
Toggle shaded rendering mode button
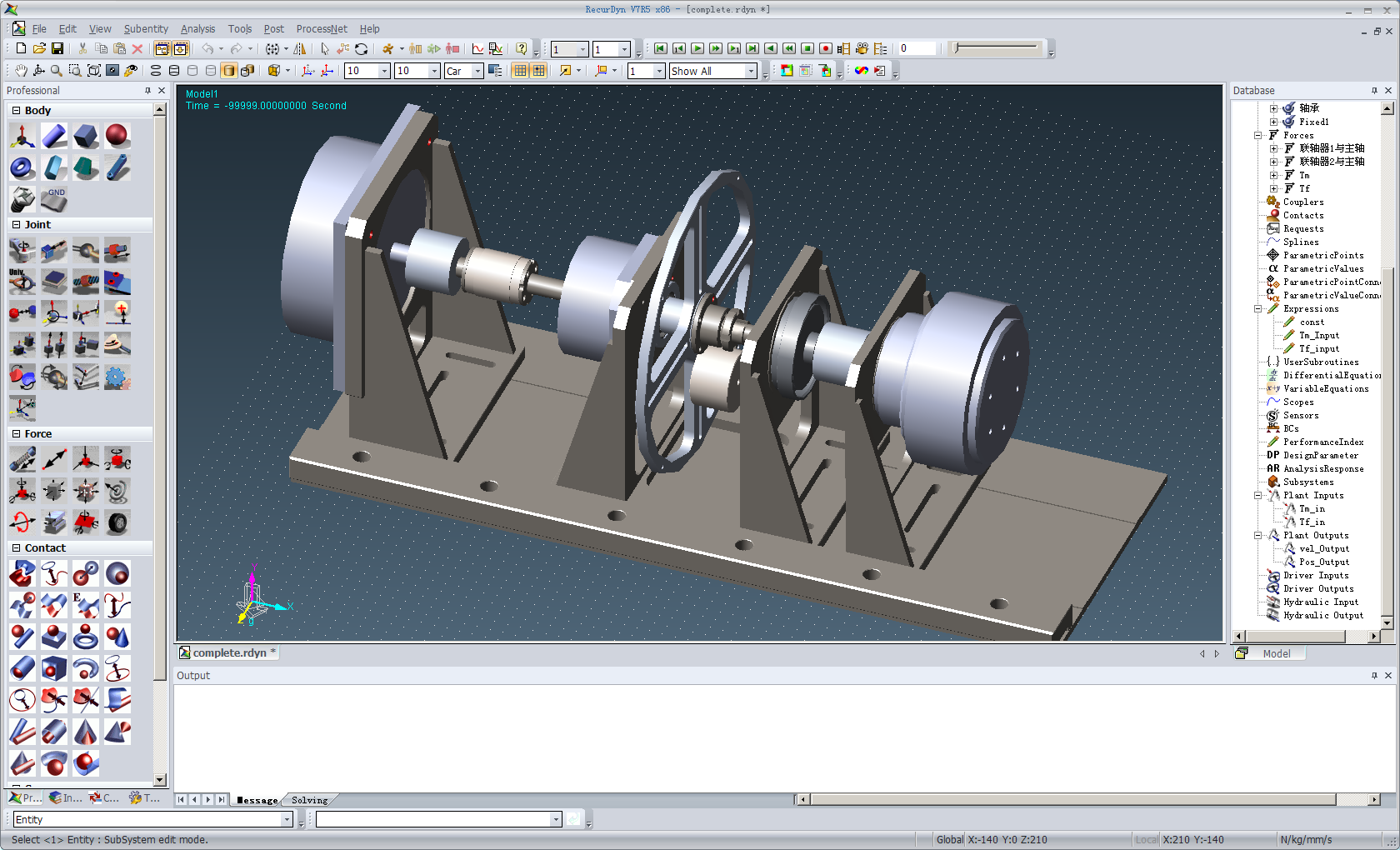[229, 71]
